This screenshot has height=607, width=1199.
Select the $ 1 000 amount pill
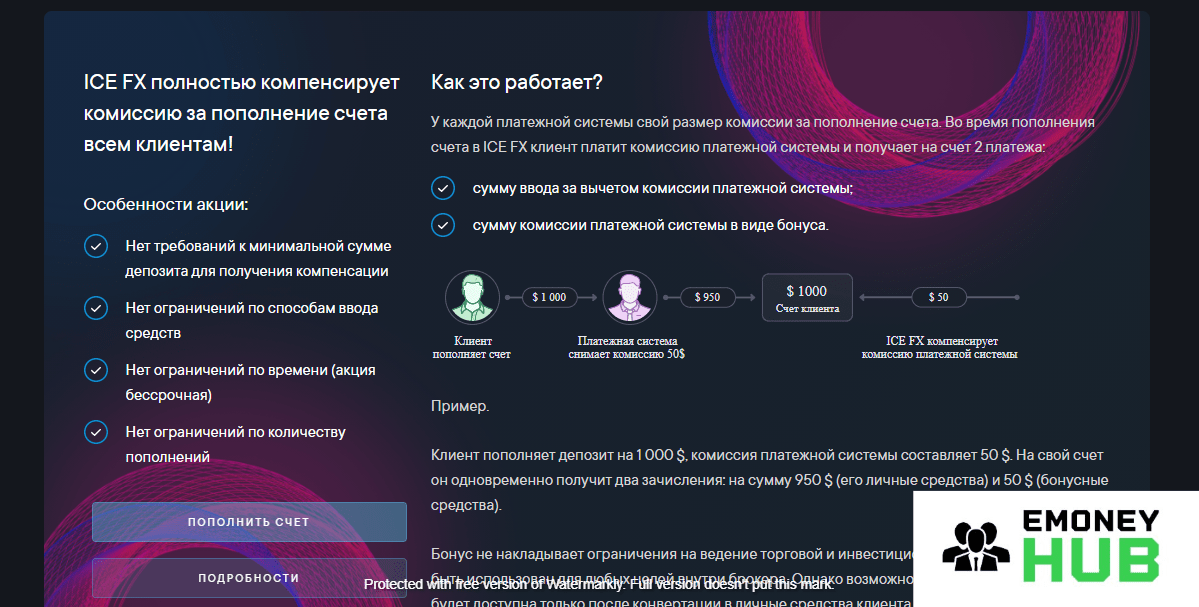(549, 297)
